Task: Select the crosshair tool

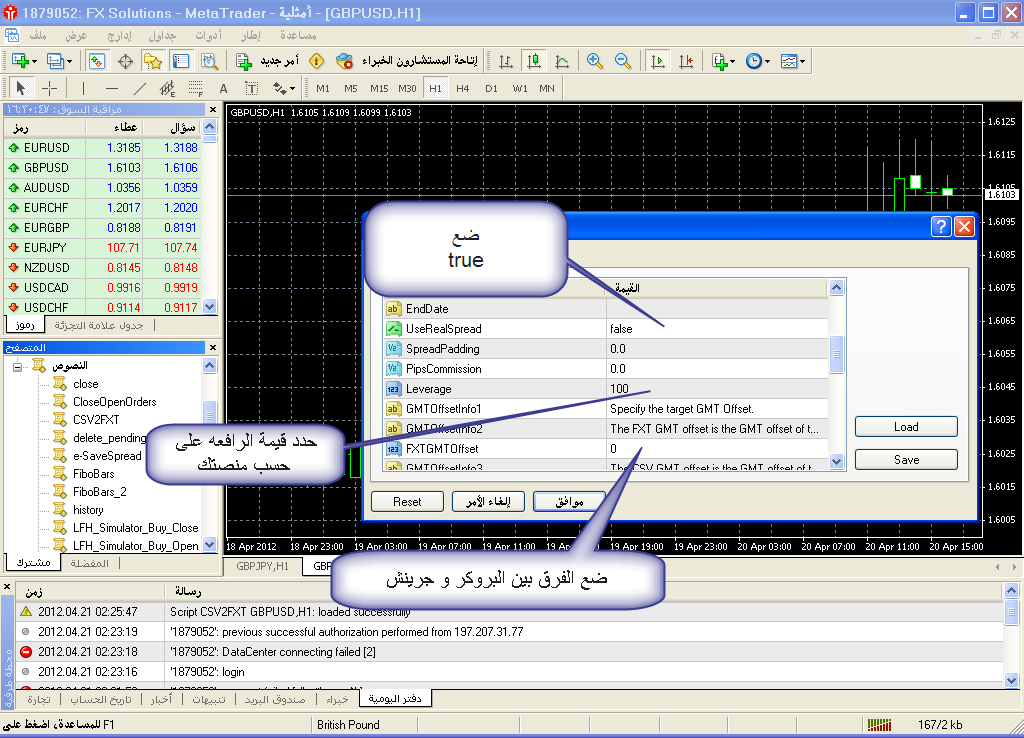Action: [x=50, y=88]
